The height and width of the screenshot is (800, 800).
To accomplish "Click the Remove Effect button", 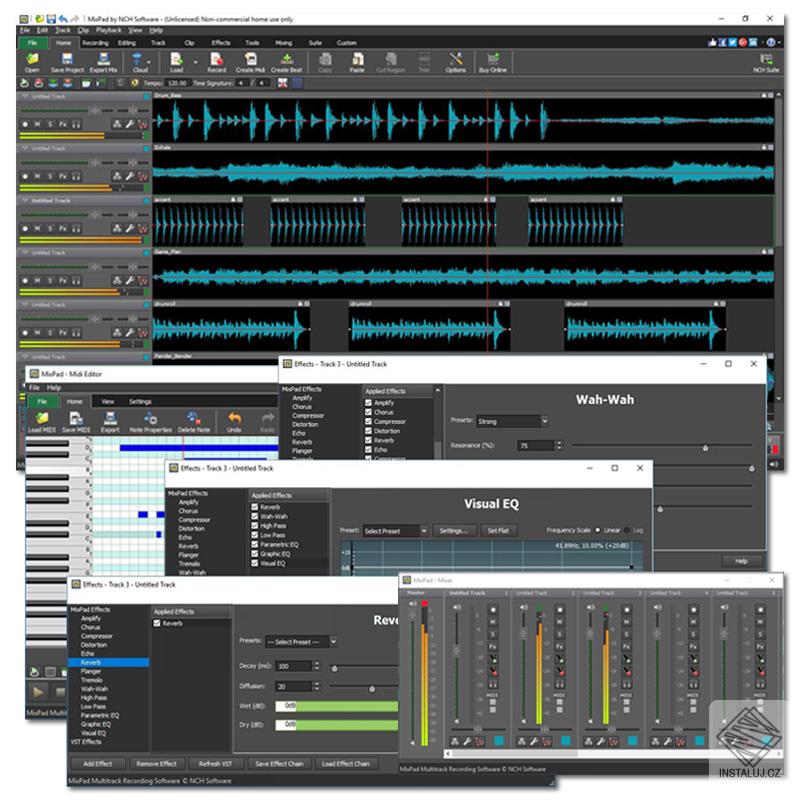I will 156,764.
